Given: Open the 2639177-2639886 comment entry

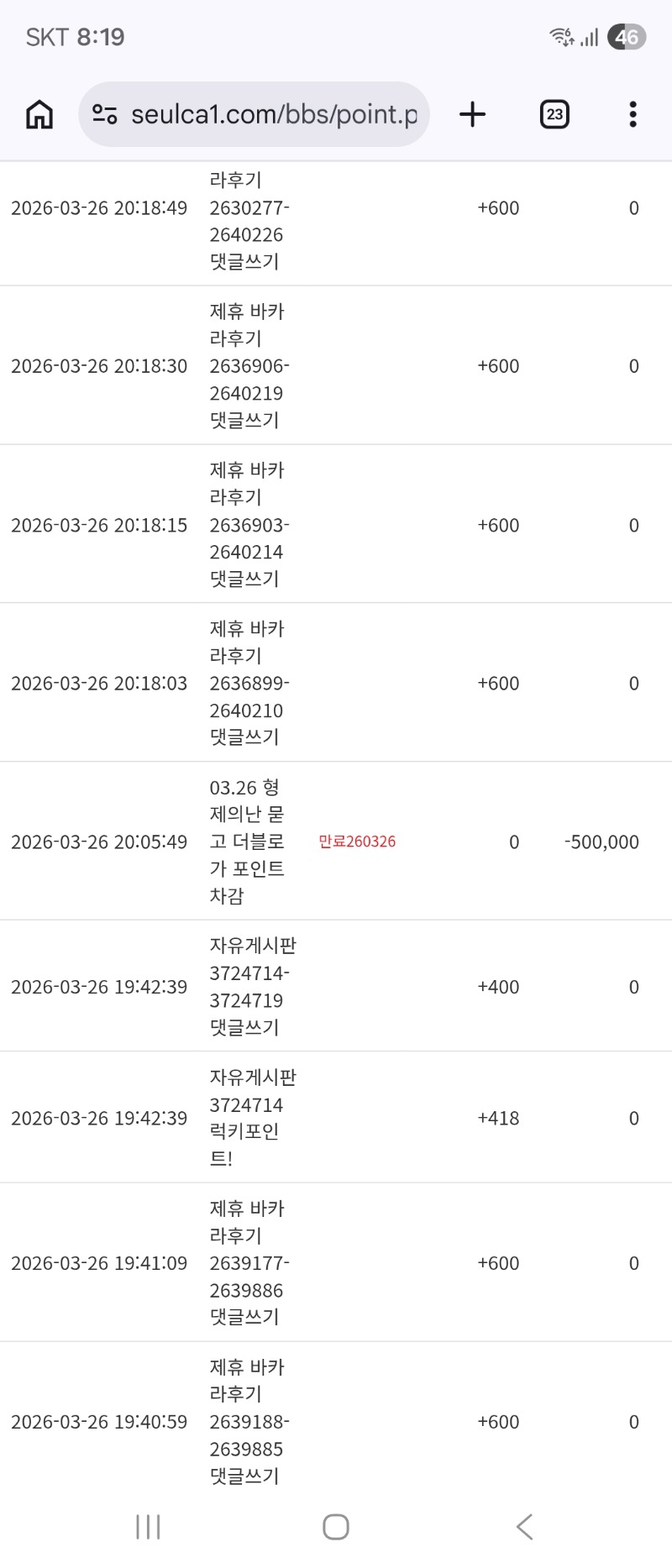Looking at the screenshot, I should coord(249,1263).
